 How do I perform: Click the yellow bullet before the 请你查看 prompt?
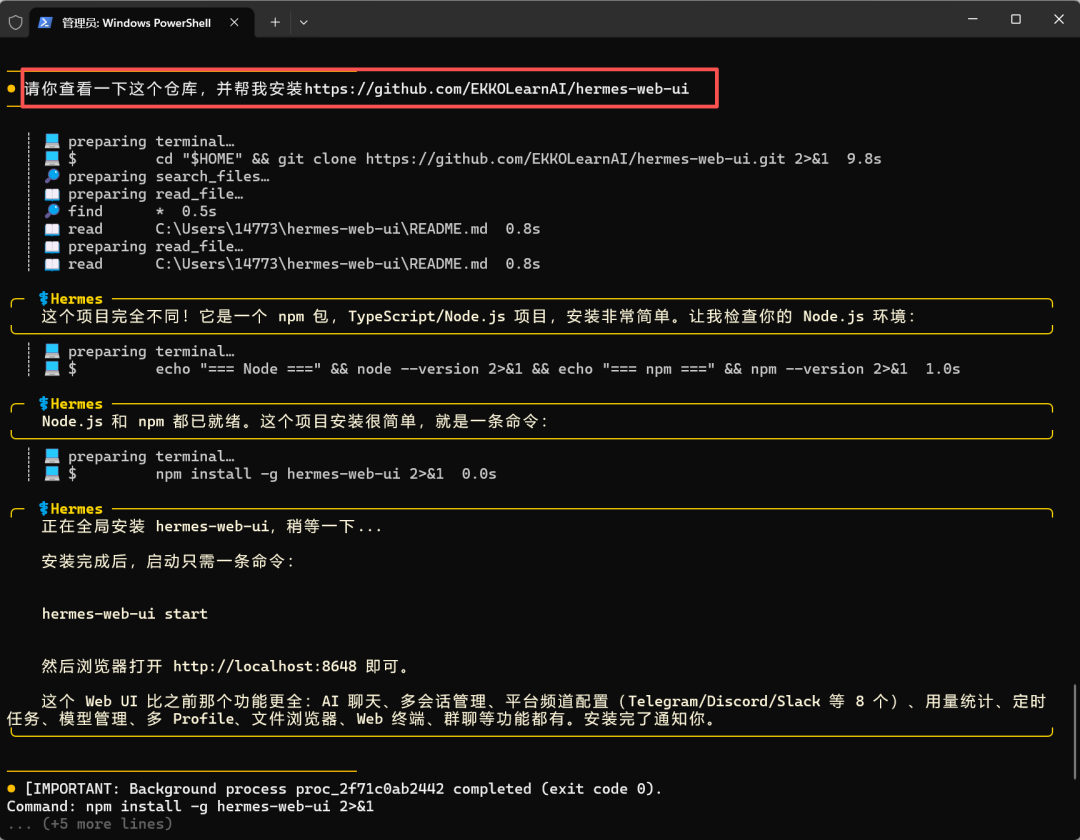tap(11, 89)
